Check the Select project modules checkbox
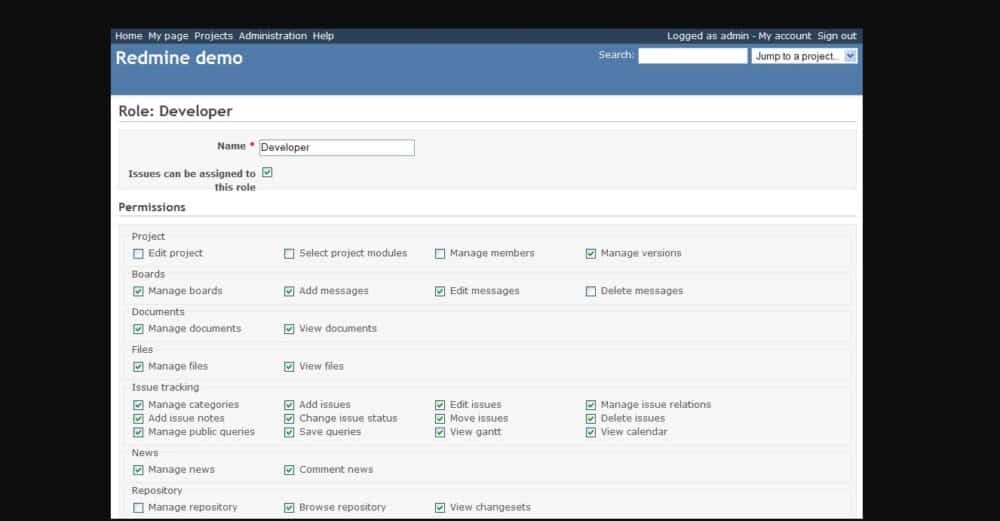 [289, 254]
